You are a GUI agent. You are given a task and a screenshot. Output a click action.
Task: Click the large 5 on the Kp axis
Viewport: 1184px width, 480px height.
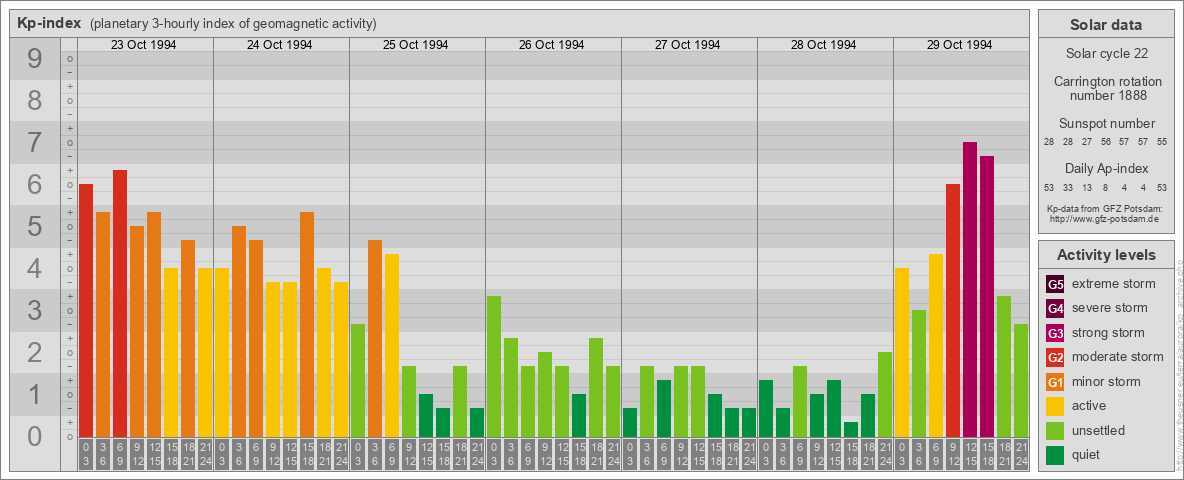[x=35, y=226]
